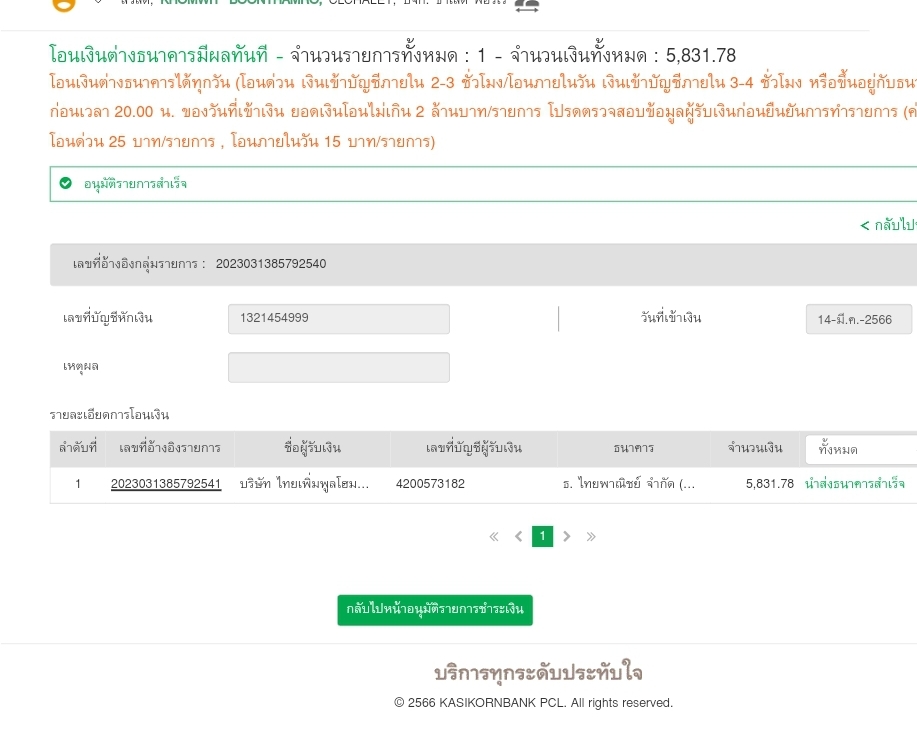Jump to last page of results
The image size is (917, 730).
tap(591, 537)
